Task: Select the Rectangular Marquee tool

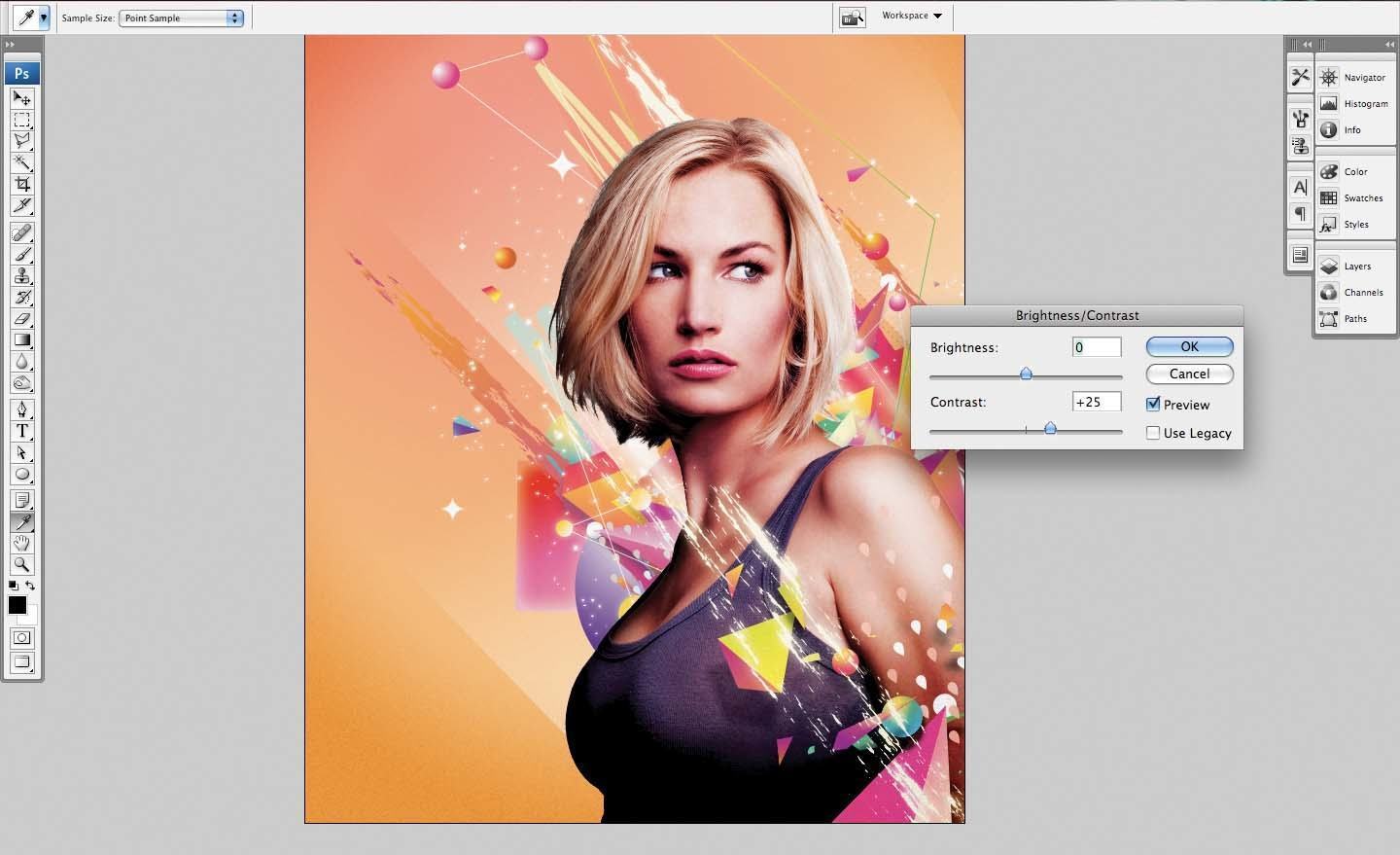Action: (21, 120)
